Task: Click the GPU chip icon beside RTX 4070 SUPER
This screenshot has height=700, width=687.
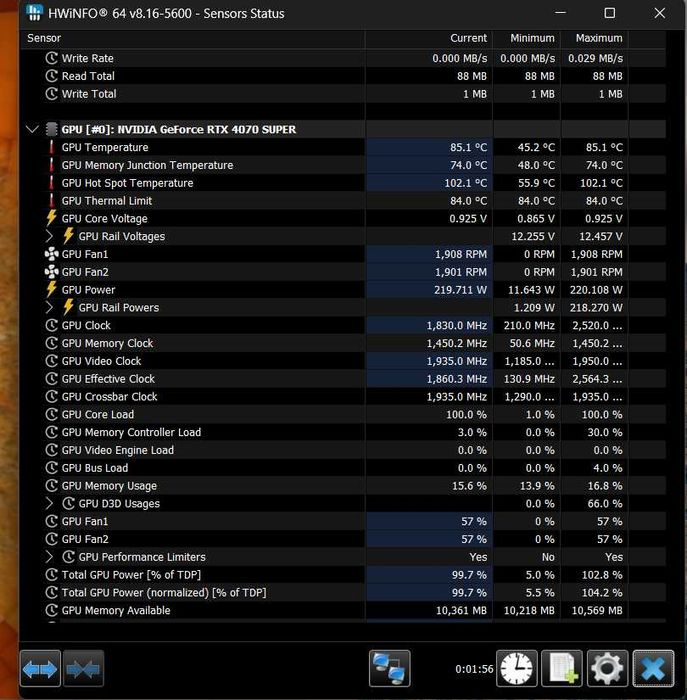Action: [51, 129]
